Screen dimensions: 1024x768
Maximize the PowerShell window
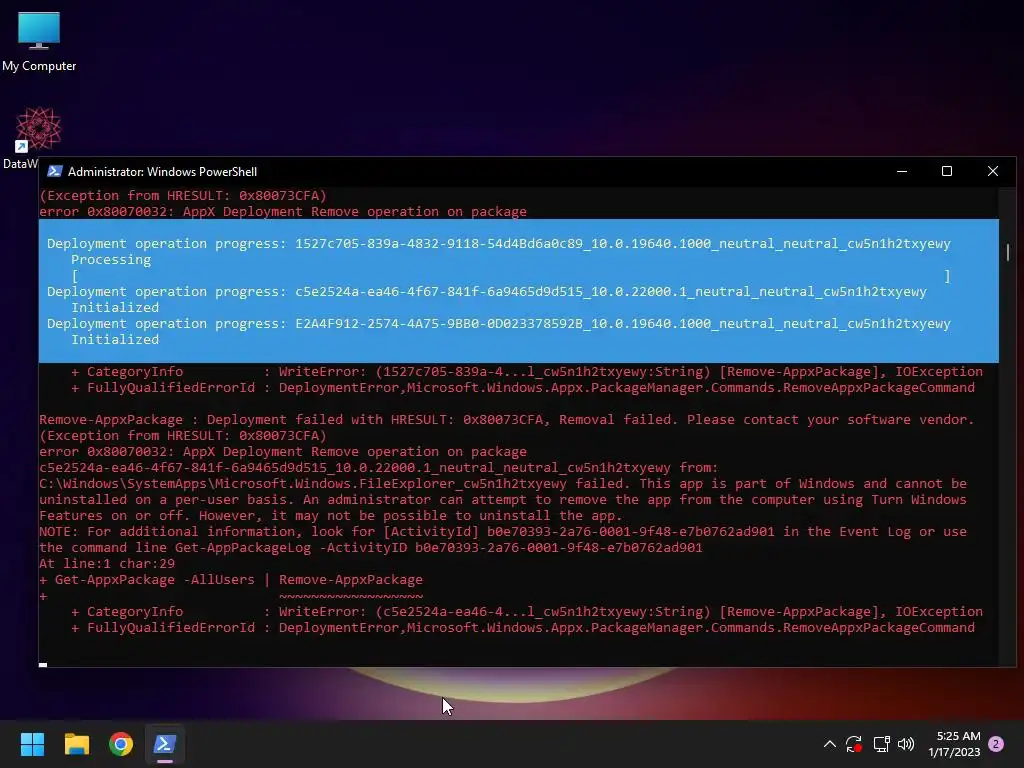click(x=947, y=171)
